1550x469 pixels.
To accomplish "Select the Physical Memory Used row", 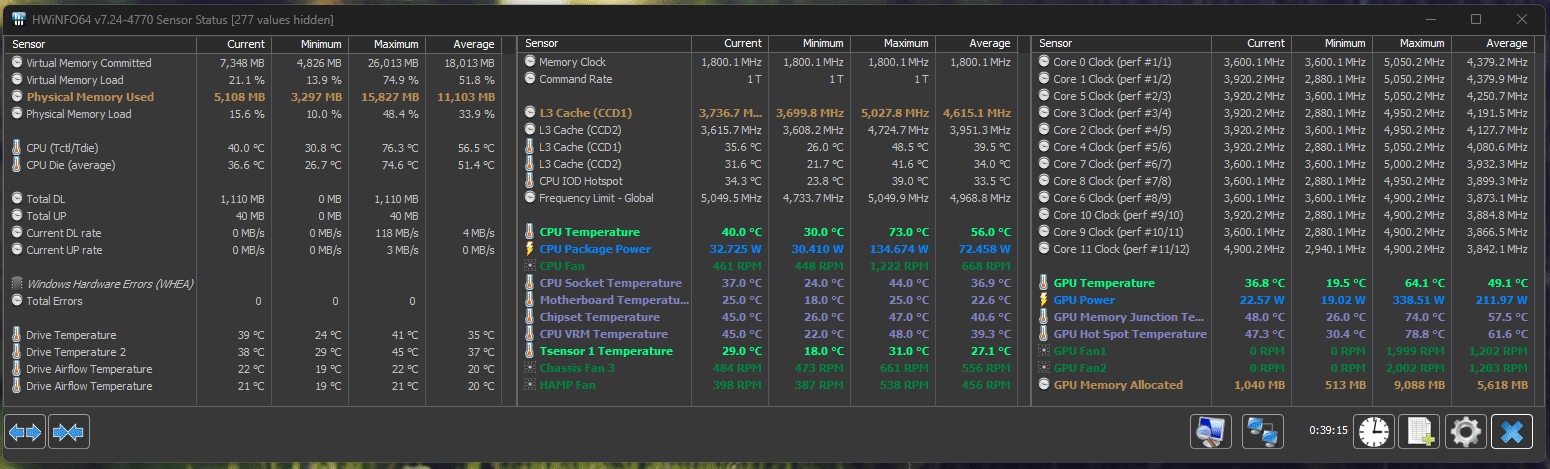I will pos(254,97).
